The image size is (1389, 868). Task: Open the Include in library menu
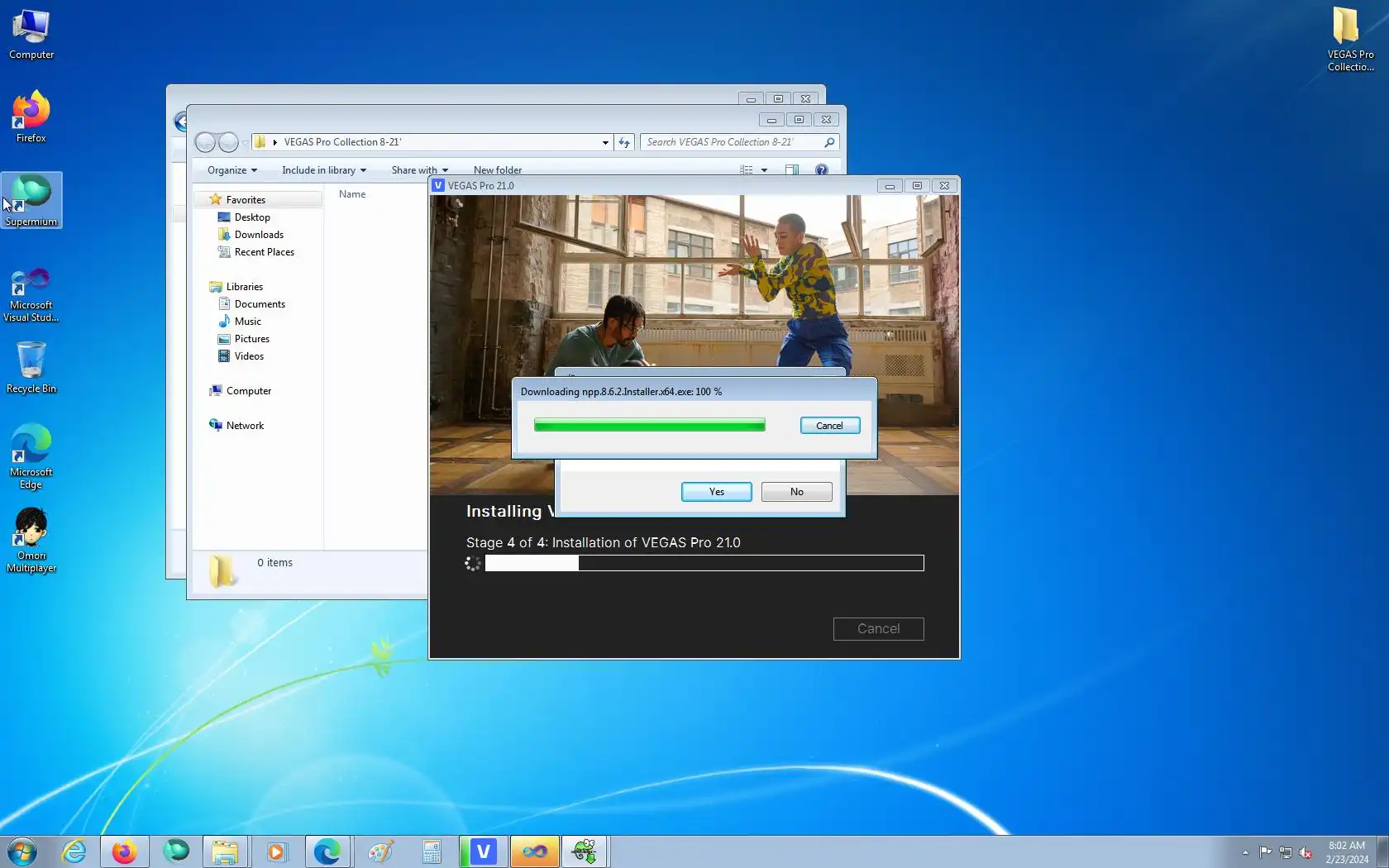324,170
